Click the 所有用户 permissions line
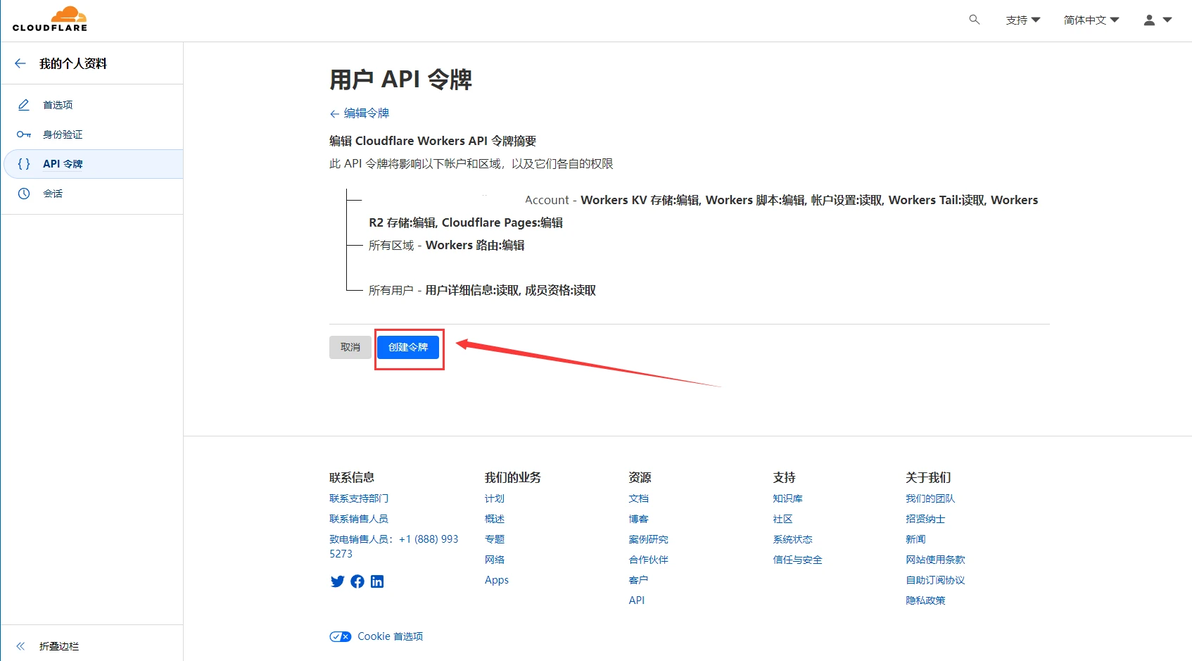 482,290
